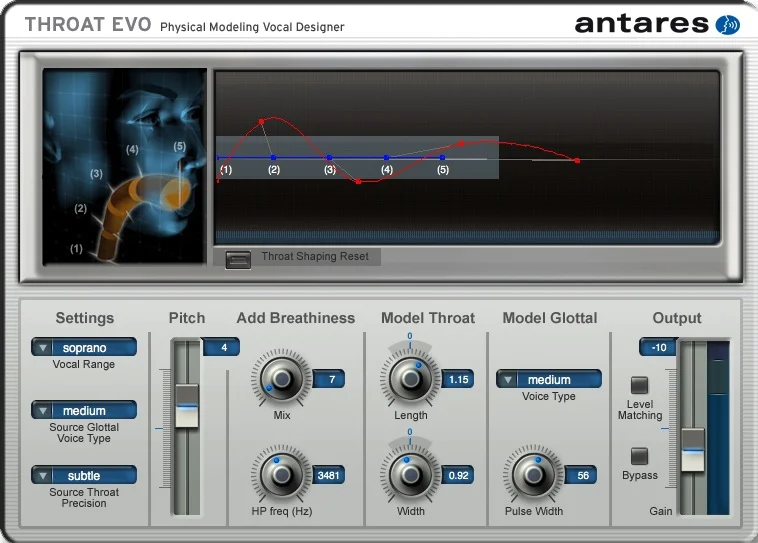Open the Source Glottal Voice Type dropdown

pos(84,411)
